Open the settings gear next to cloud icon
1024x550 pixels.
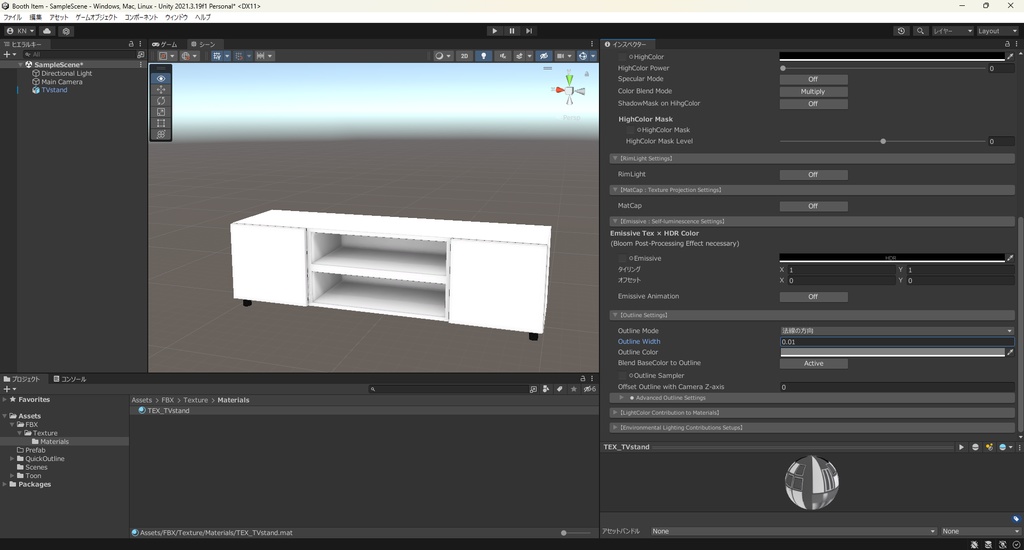click(x=66, y=31)
